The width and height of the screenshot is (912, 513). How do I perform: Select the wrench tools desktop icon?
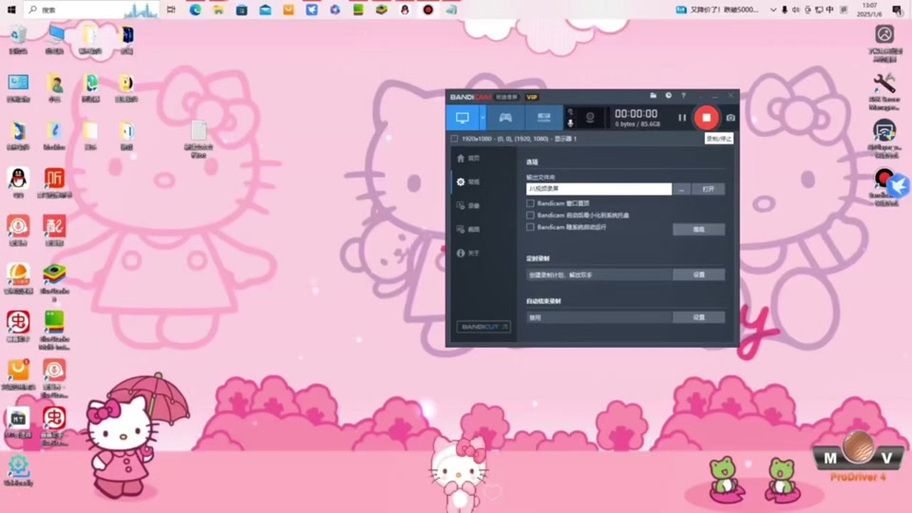[x=884, y=91]
